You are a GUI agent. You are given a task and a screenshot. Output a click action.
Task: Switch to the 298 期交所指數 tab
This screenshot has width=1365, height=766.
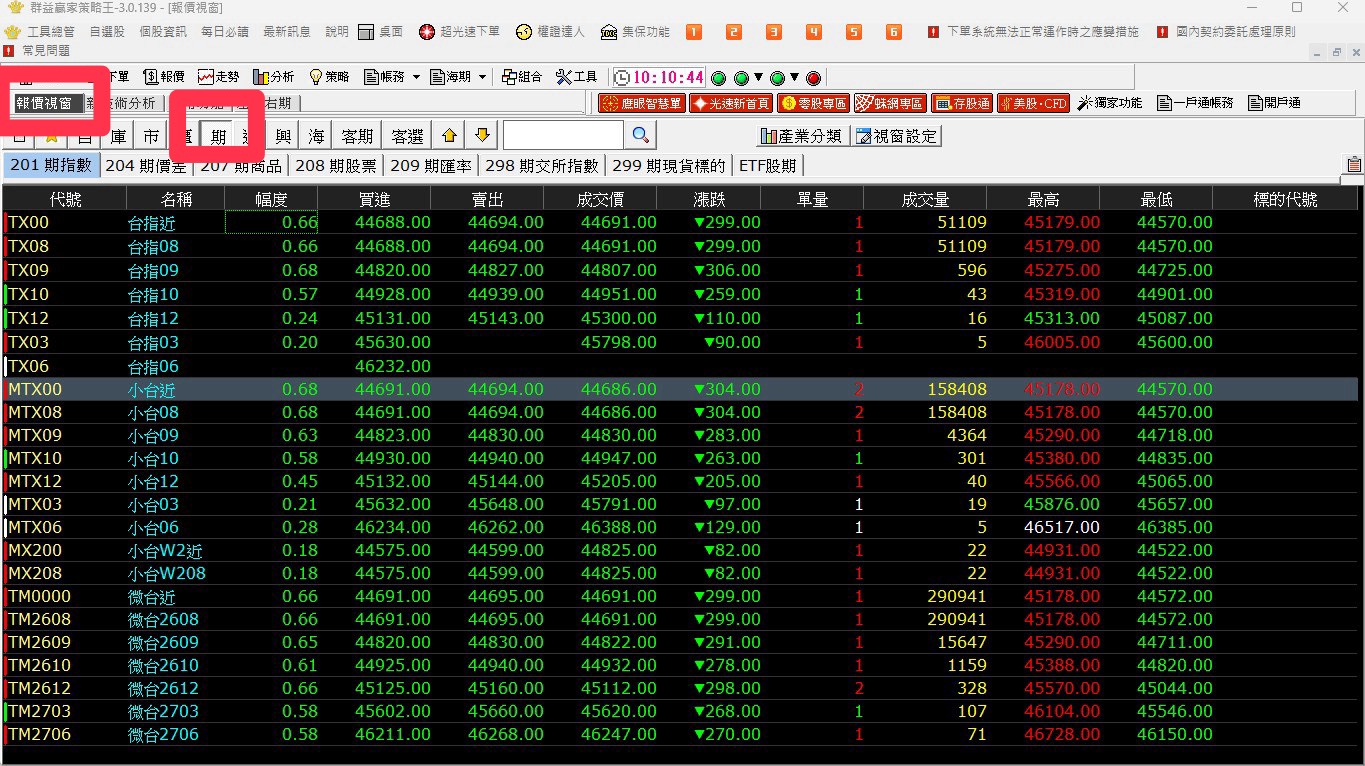tap(541, 166)
